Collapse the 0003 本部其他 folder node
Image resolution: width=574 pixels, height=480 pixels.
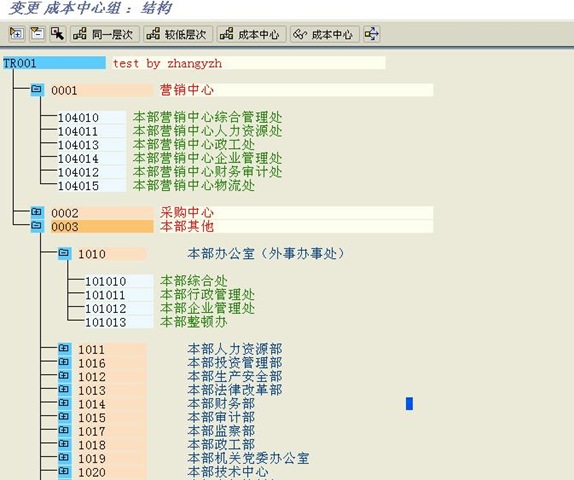[37, 226]
